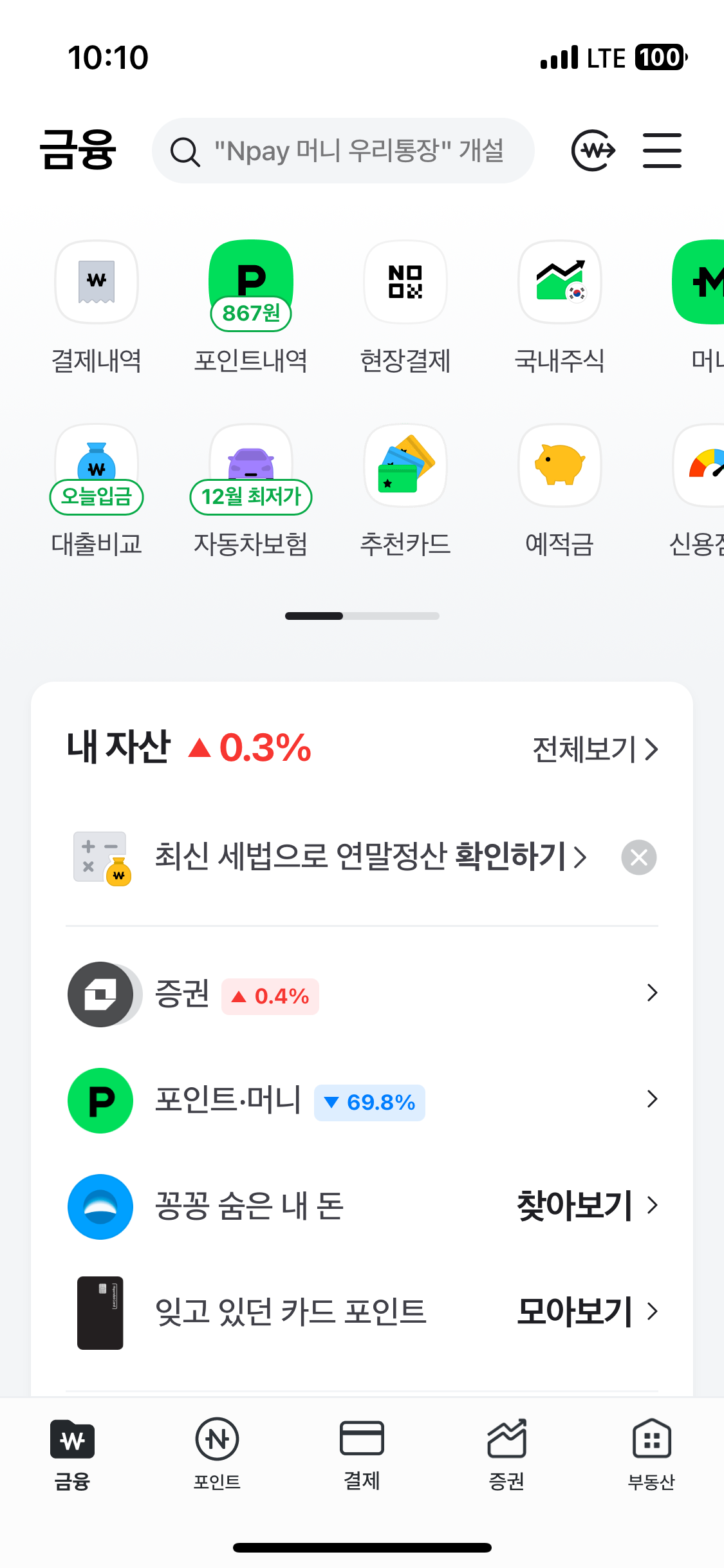This screenshot has height=1568, width=724.
Task: Tap the Npay search field
Action: coord(344,151)
